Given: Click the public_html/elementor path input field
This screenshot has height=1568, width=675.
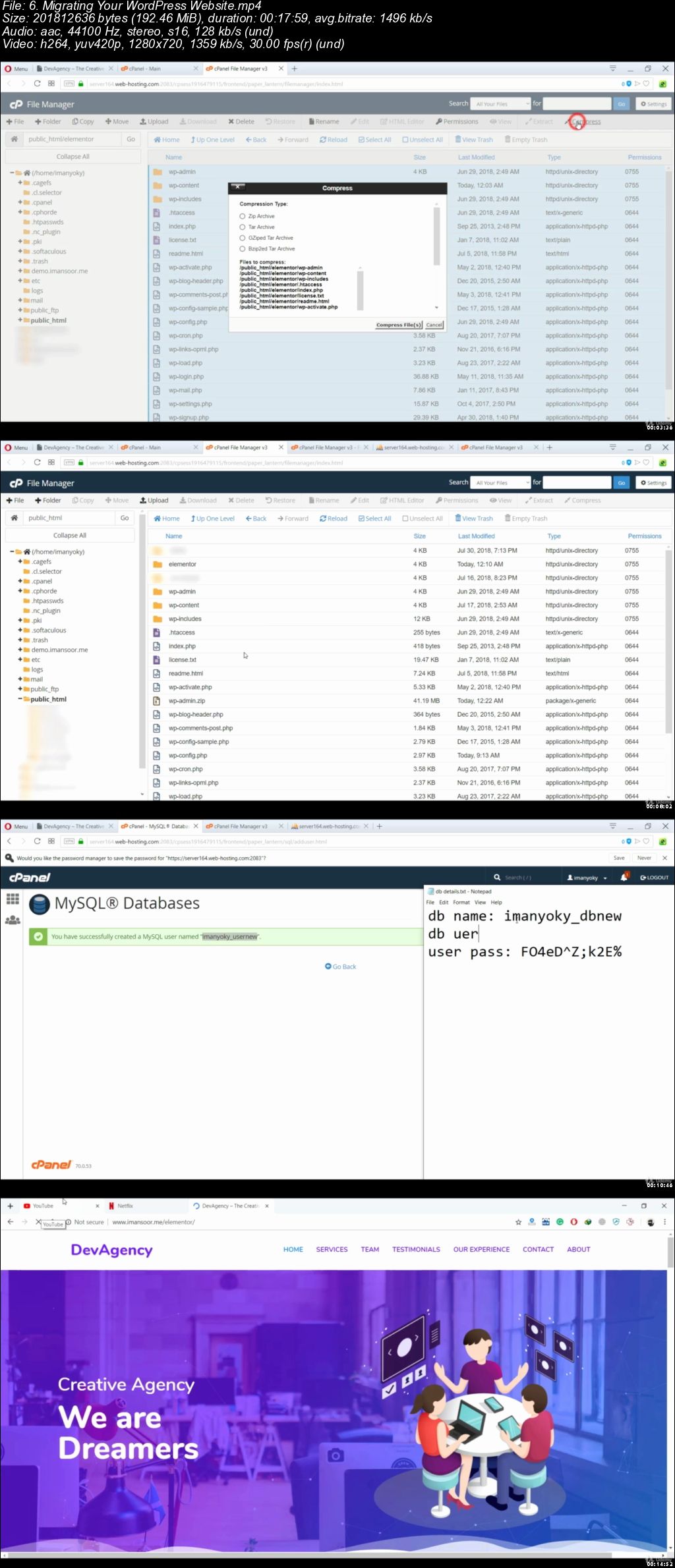Looking at the screenshot, I should (x=72, y=139).
